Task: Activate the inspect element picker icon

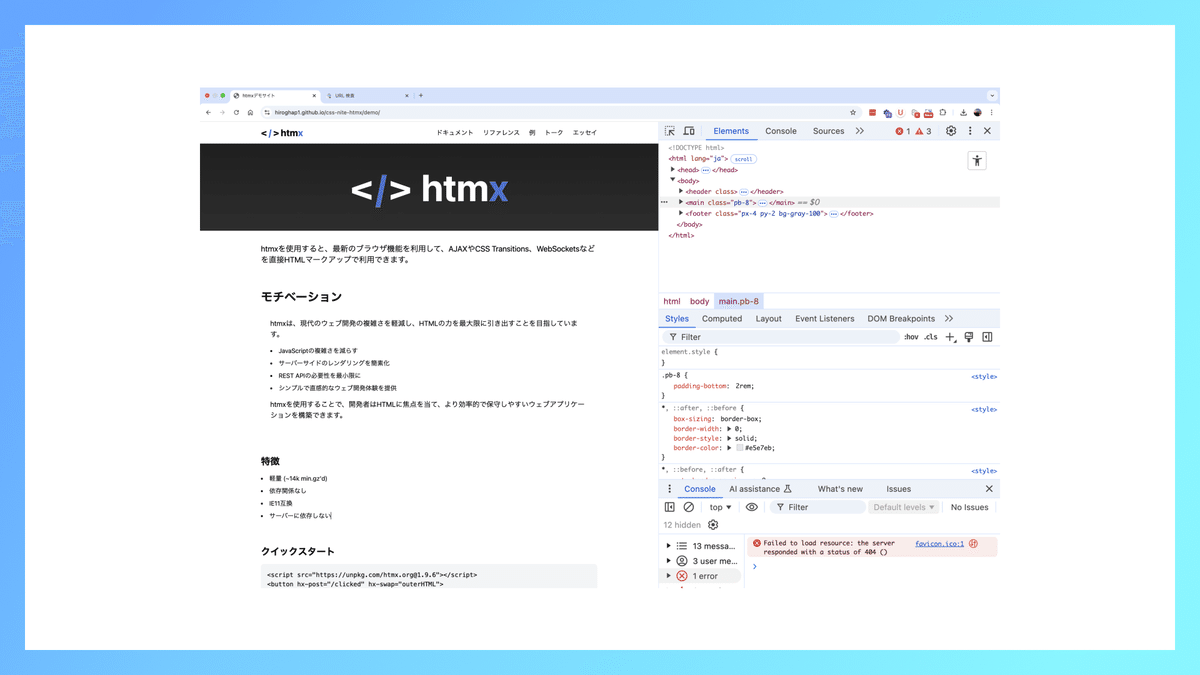Action: click(x=670, y=131)
